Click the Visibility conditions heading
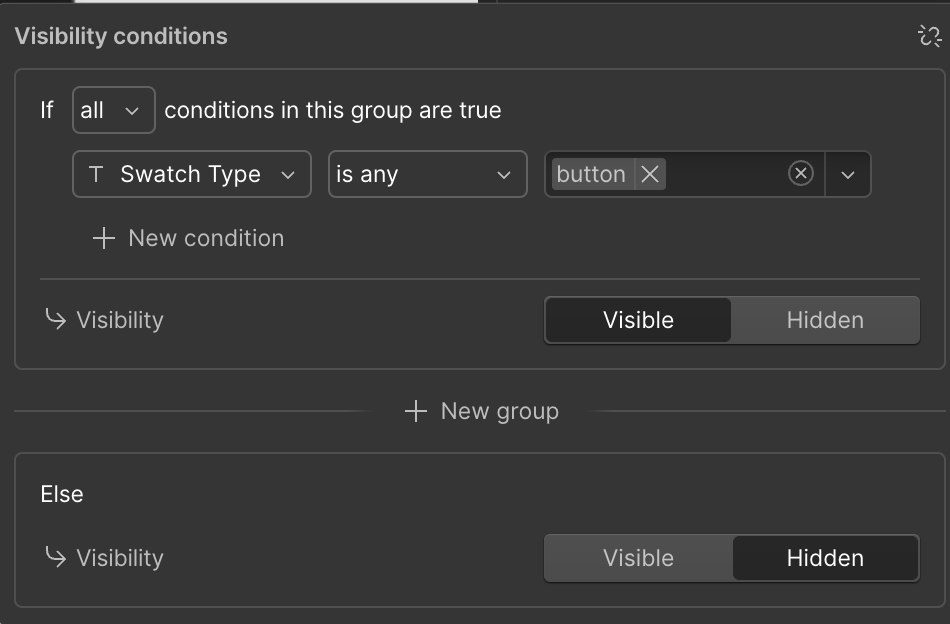Screen dimensions: 950x624 (121, 37)
